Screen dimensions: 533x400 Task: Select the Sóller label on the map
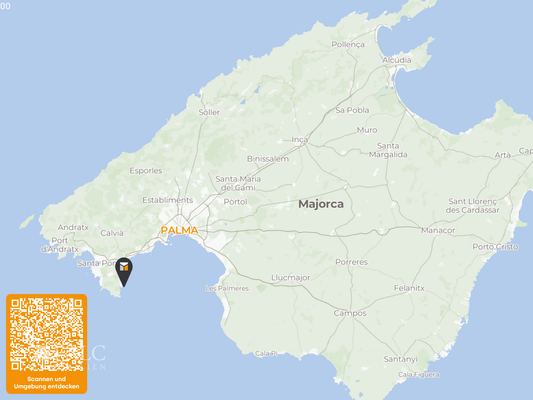pyautogui.click(x=209, y=112)
